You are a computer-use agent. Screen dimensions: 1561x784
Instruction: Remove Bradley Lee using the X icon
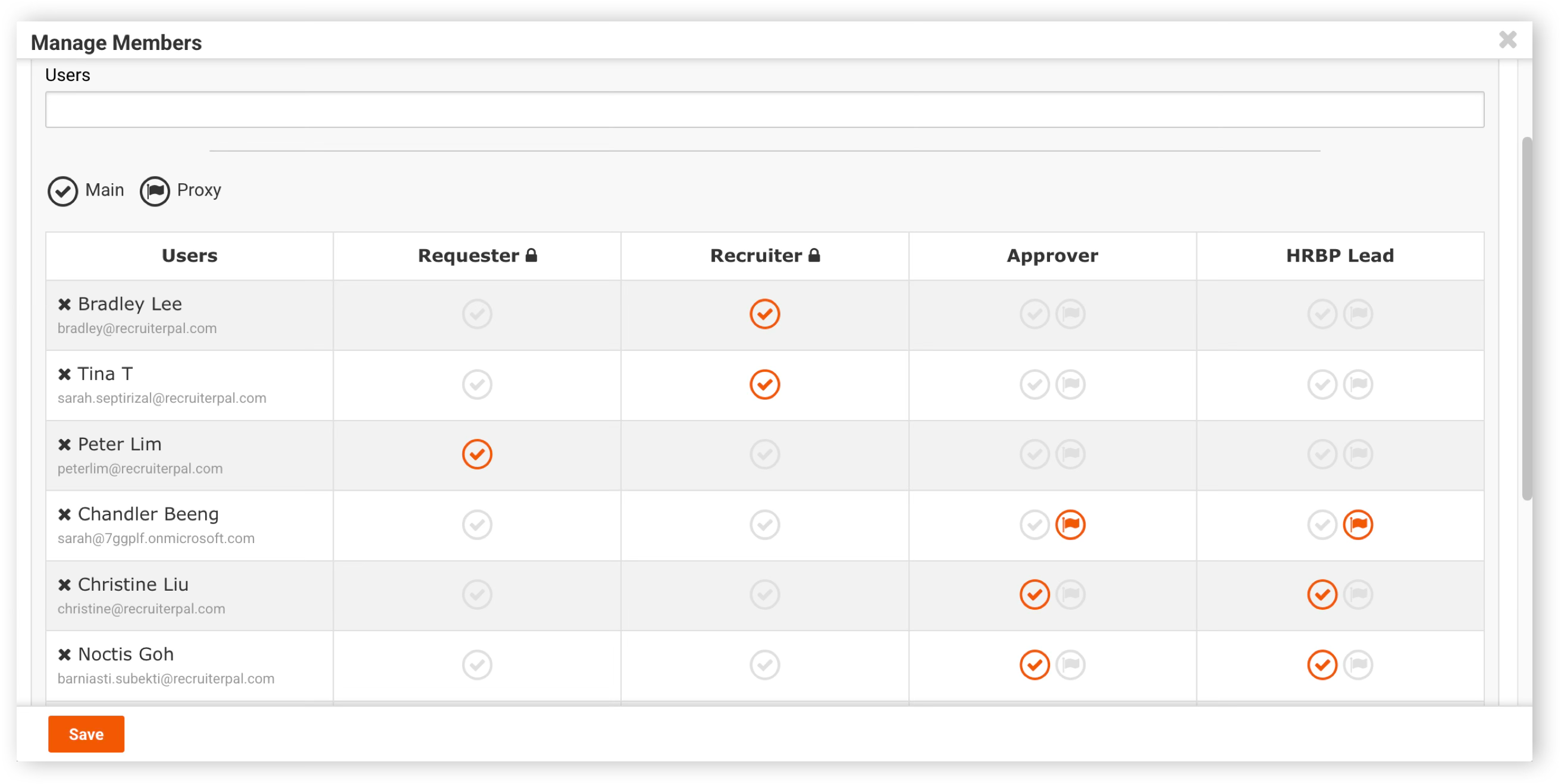tap(64, 304)
